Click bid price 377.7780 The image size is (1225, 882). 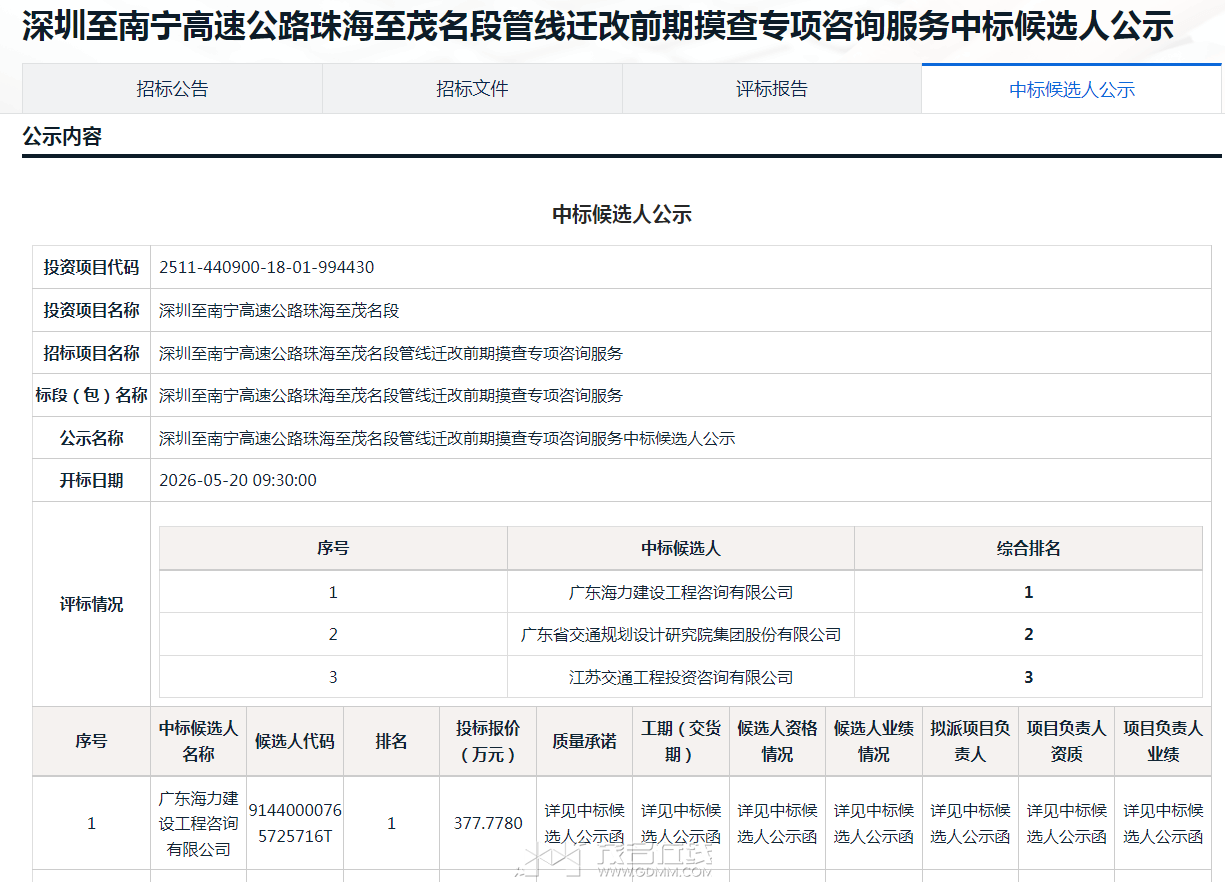click(x=488, y=823)
